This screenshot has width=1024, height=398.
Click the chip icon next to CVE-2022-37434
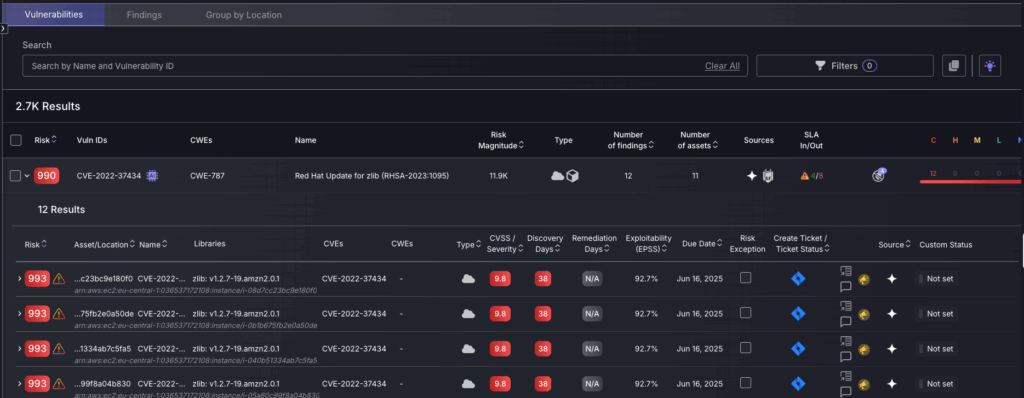pyautogui.click(x=153, y=176)
